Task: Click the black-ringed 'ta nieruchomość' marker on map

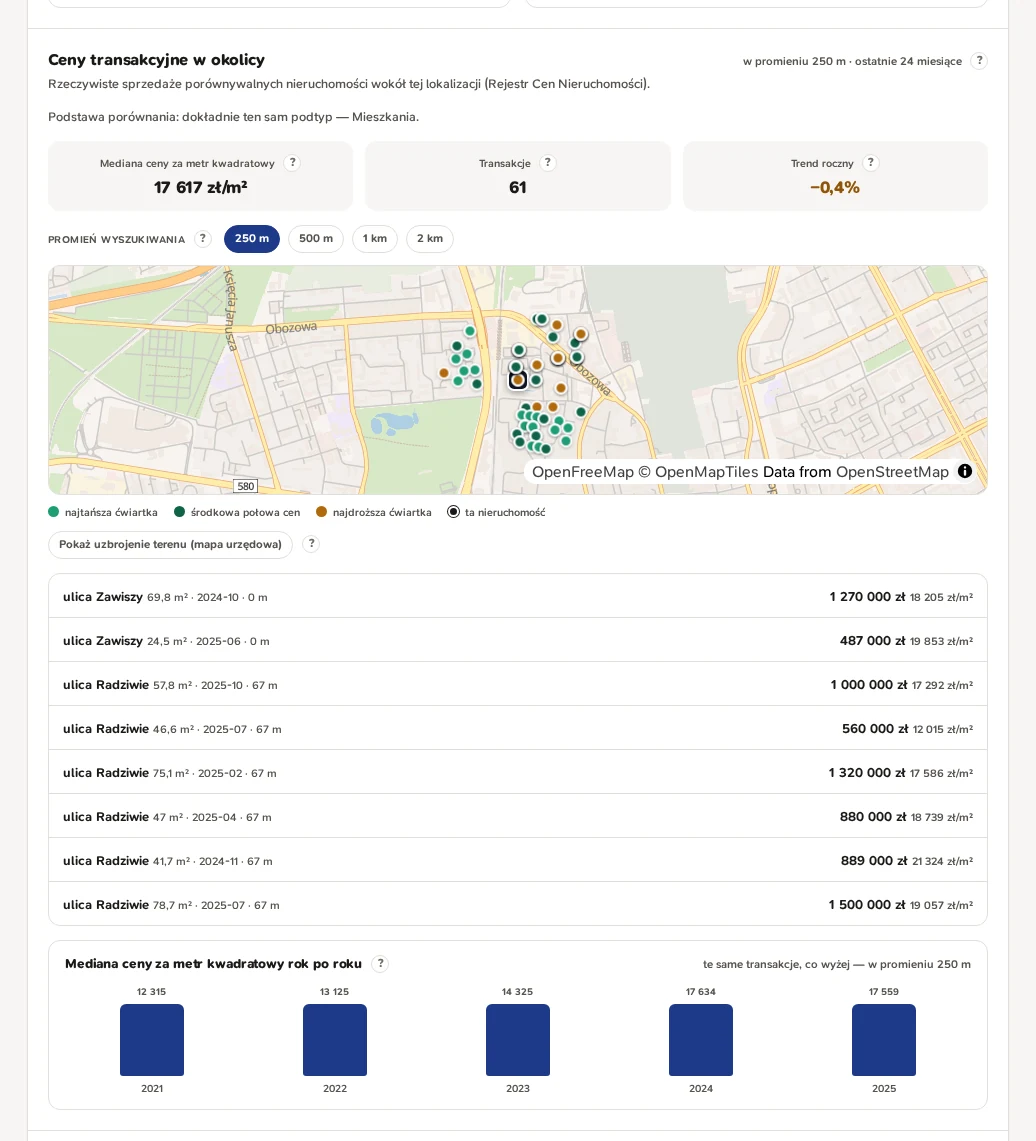Action: [517, 380]
